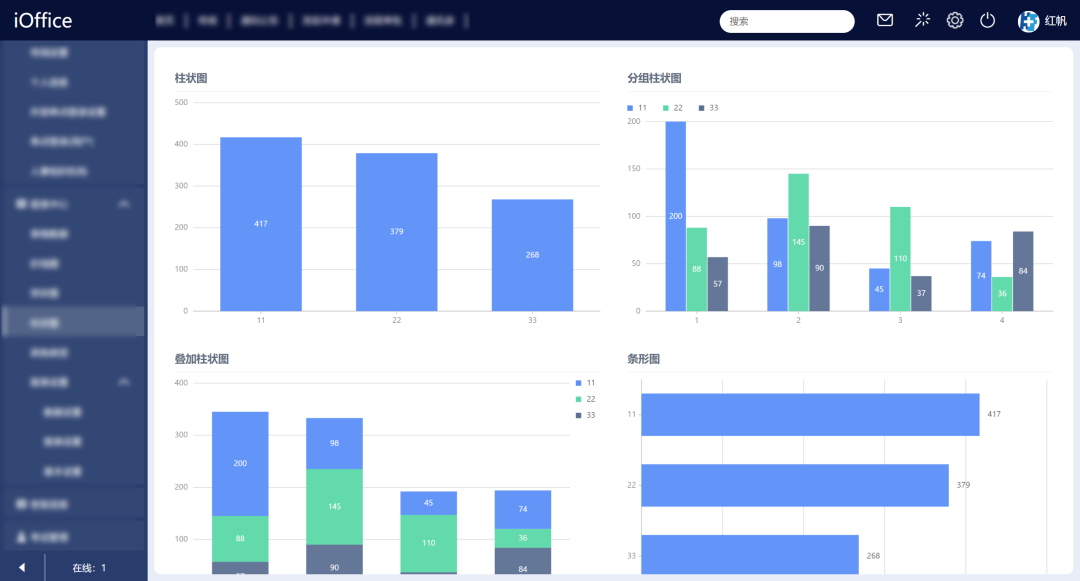Click the gray 37 bar in 分组柱状图
The image size is (1080, 581).
[x=922, y=294]
